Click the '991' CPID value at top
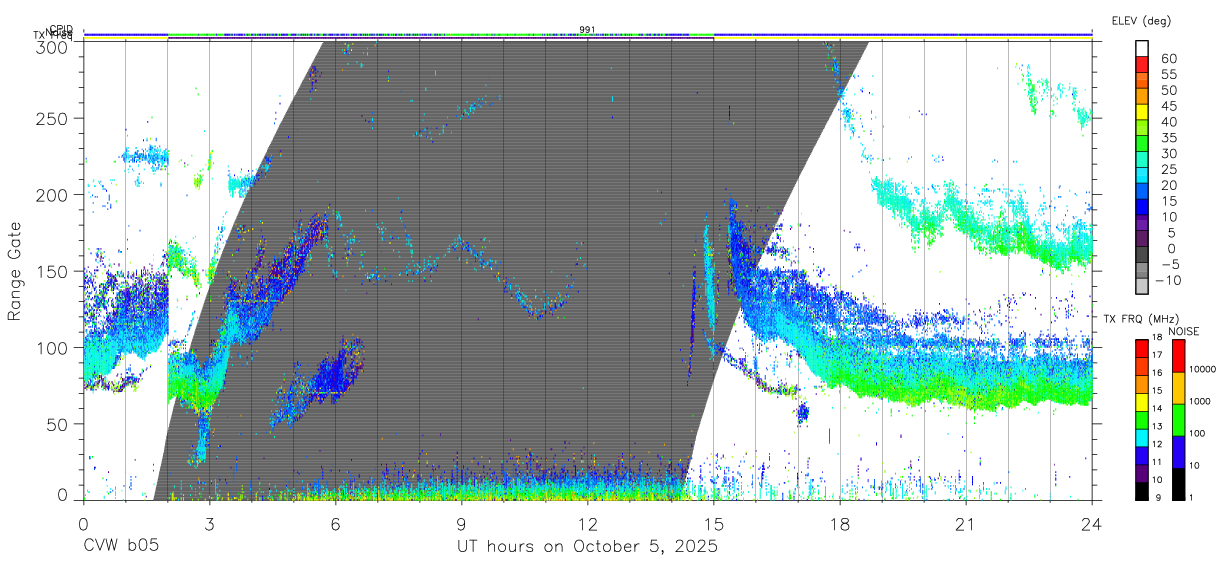This screenshot has height=567, width=1228. [x=587, y=29]
